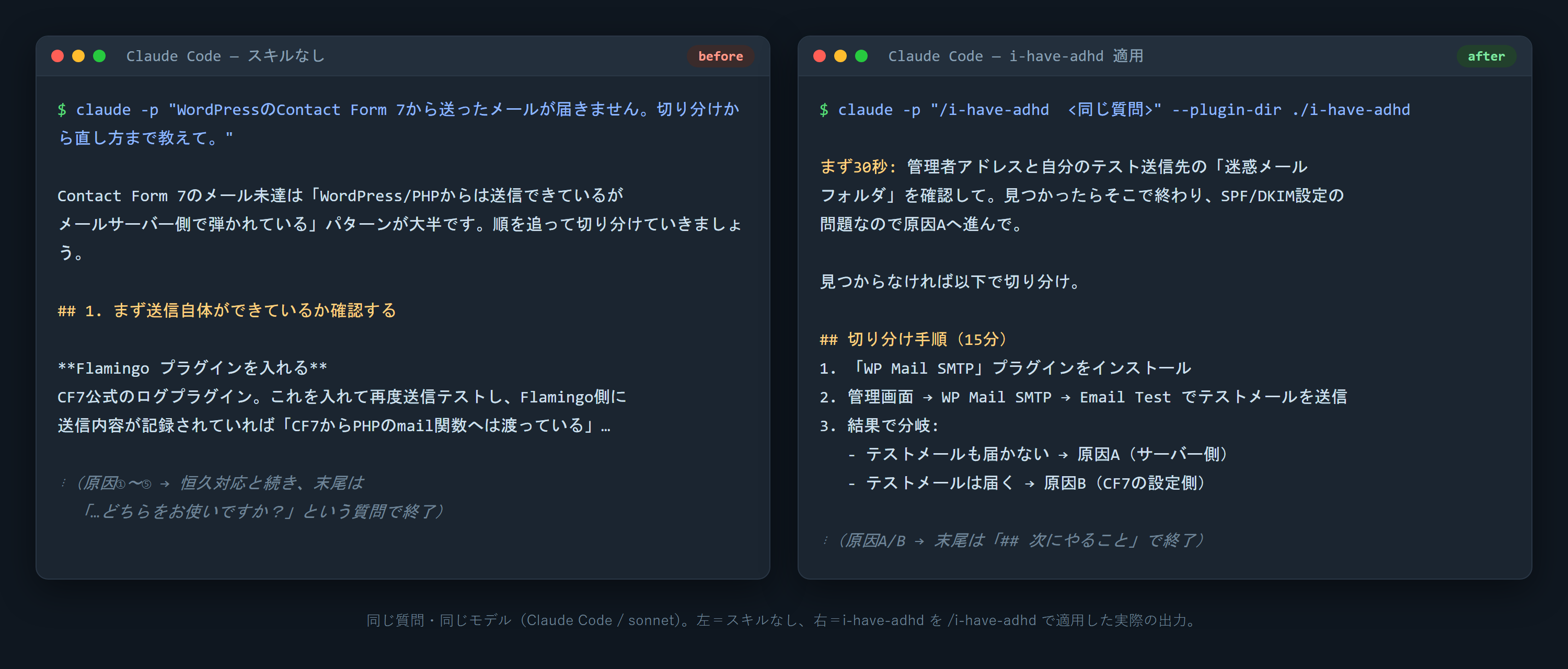Click heading '## 1. まず送信自体ができているか確認する'
The width and height of the screenshot is (1568, 669).
pyautogui.click(x=226, y=310)
